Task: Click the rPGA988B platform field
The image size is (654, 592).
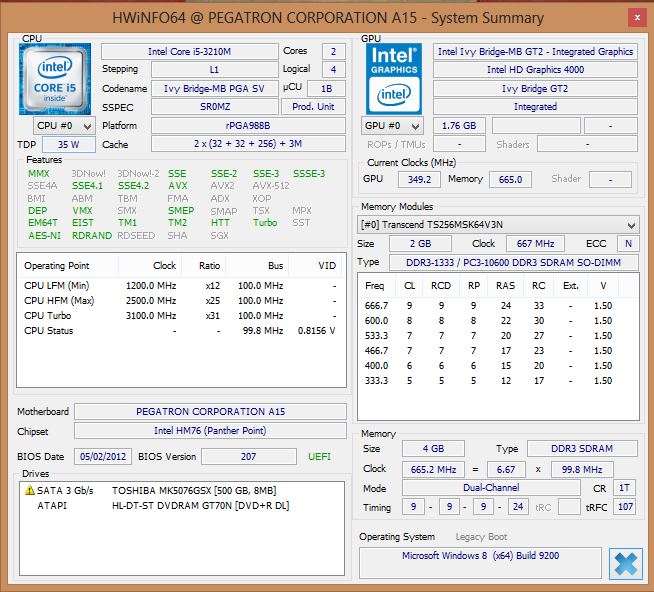Action: tap(248, 126)
